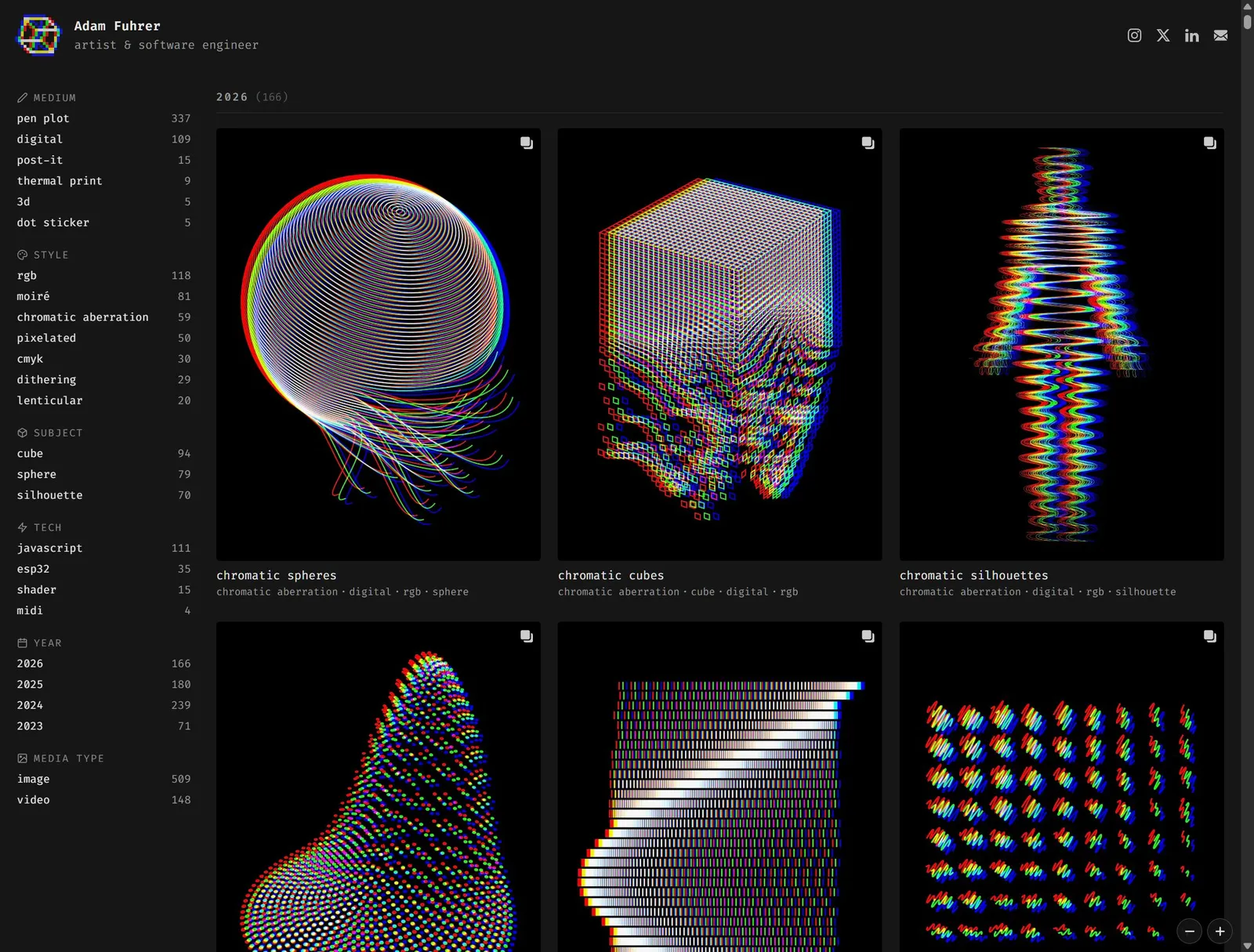This screenshot has height=952, width=1254.
Task: Click stack icon on the dotted cone artwork
Action: coord(527,636)
